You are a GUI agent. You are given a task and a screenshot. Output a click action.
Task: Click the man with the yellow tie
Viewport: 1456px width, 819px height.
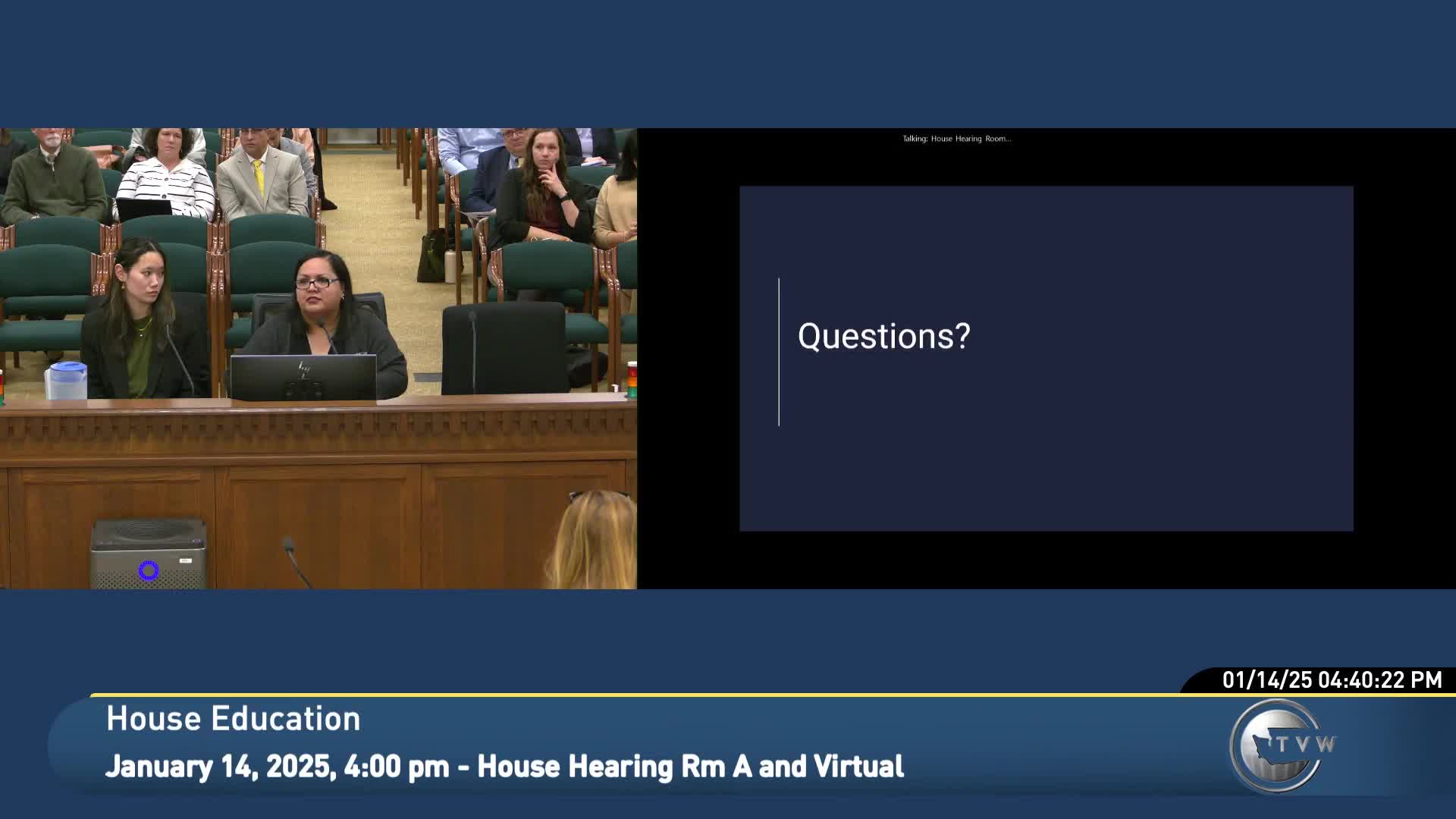(260, 174)
